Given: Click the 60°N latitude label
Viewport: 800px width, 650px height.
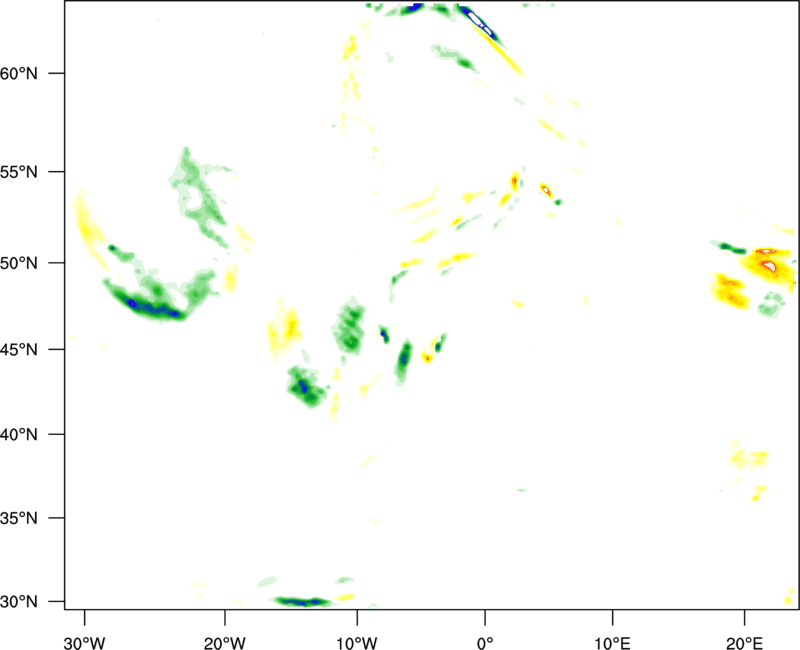Looking at the screenshot, I should 19,73.
